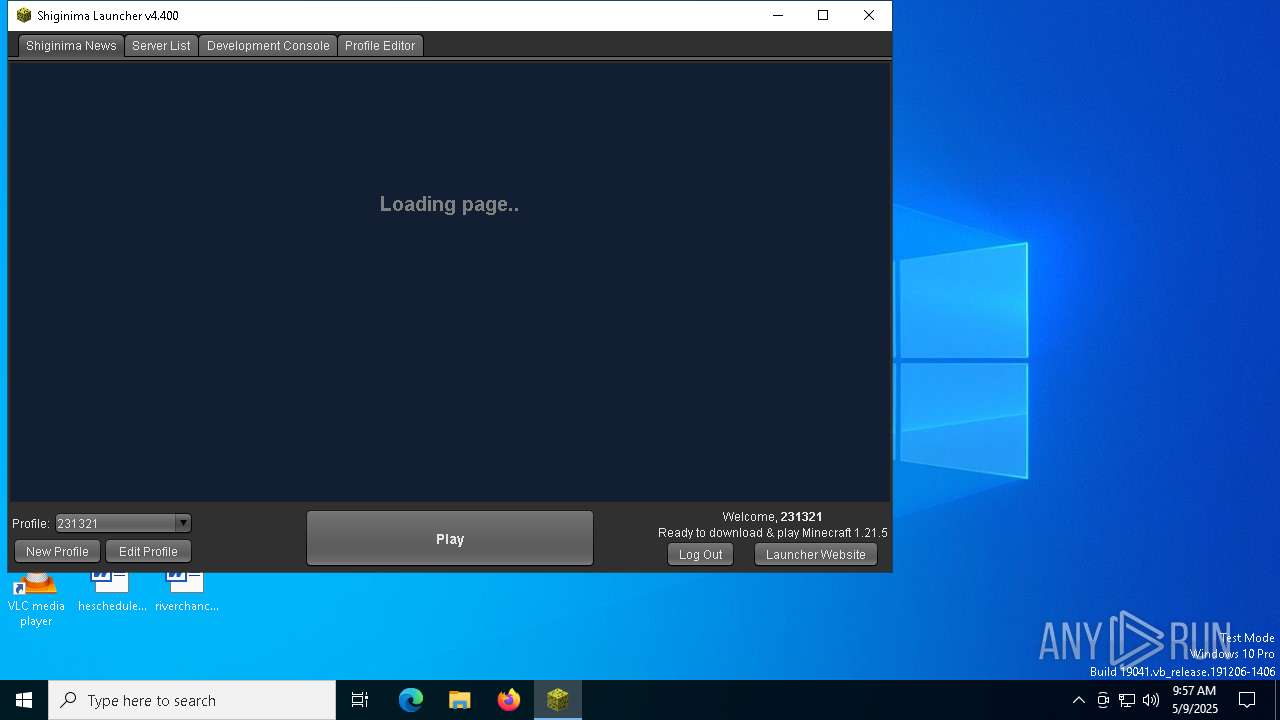This screenshot has height=720, width=1280.
Task: Click the Shiginima Launcher title bar icon
Action: pyautogui.click(x=24, y=15)
